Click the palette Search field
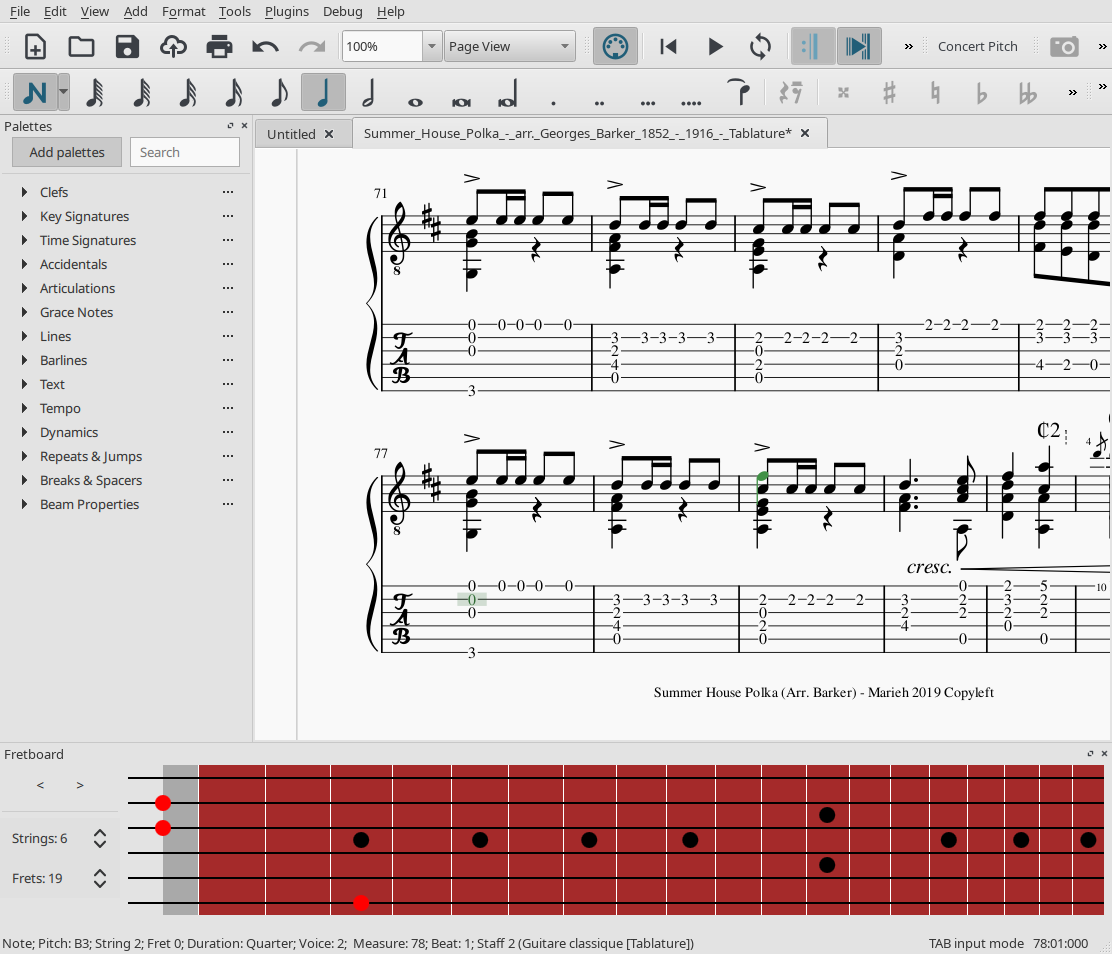This screenshot has height=954, width=1112. (x=184, y=152)
